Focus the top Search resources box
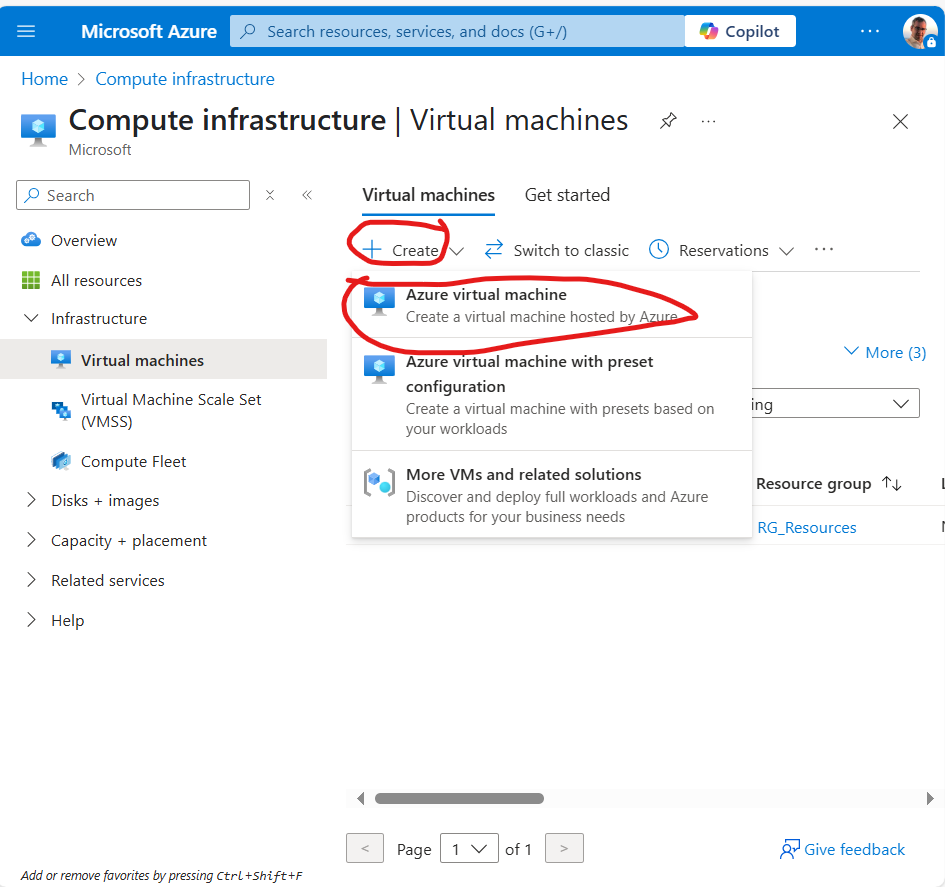Viewport: 945px width, 887px height. 457,31
